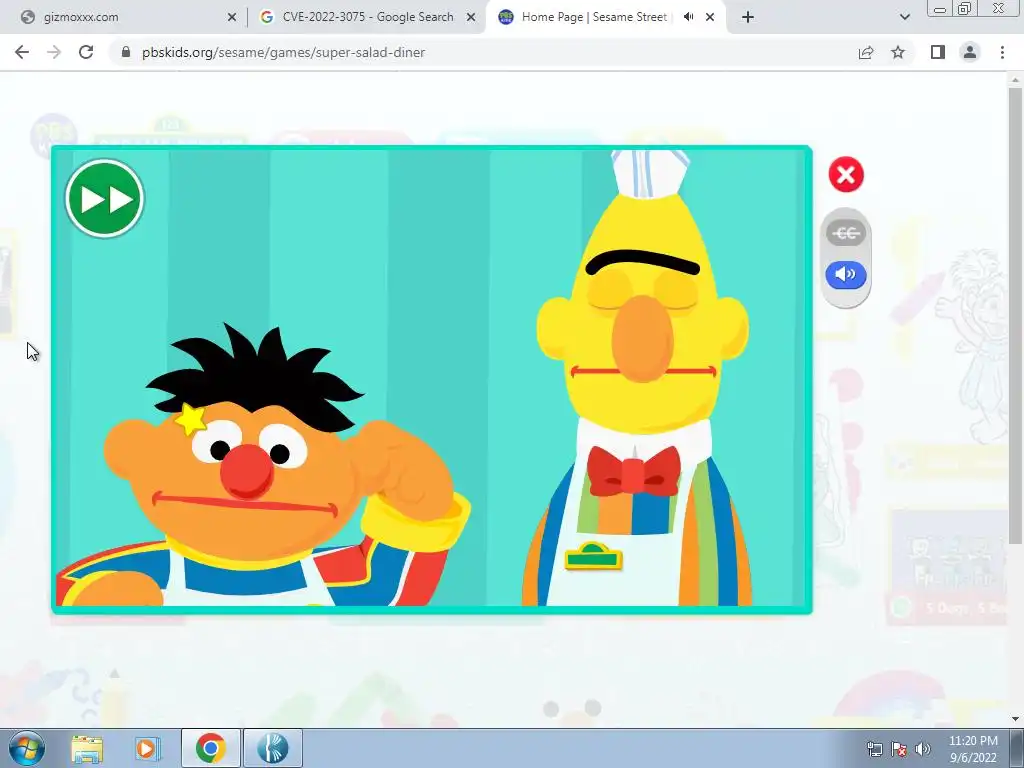Mute the site via the tab audio icon
1024x768 pixels.
[x=688, y=17]
